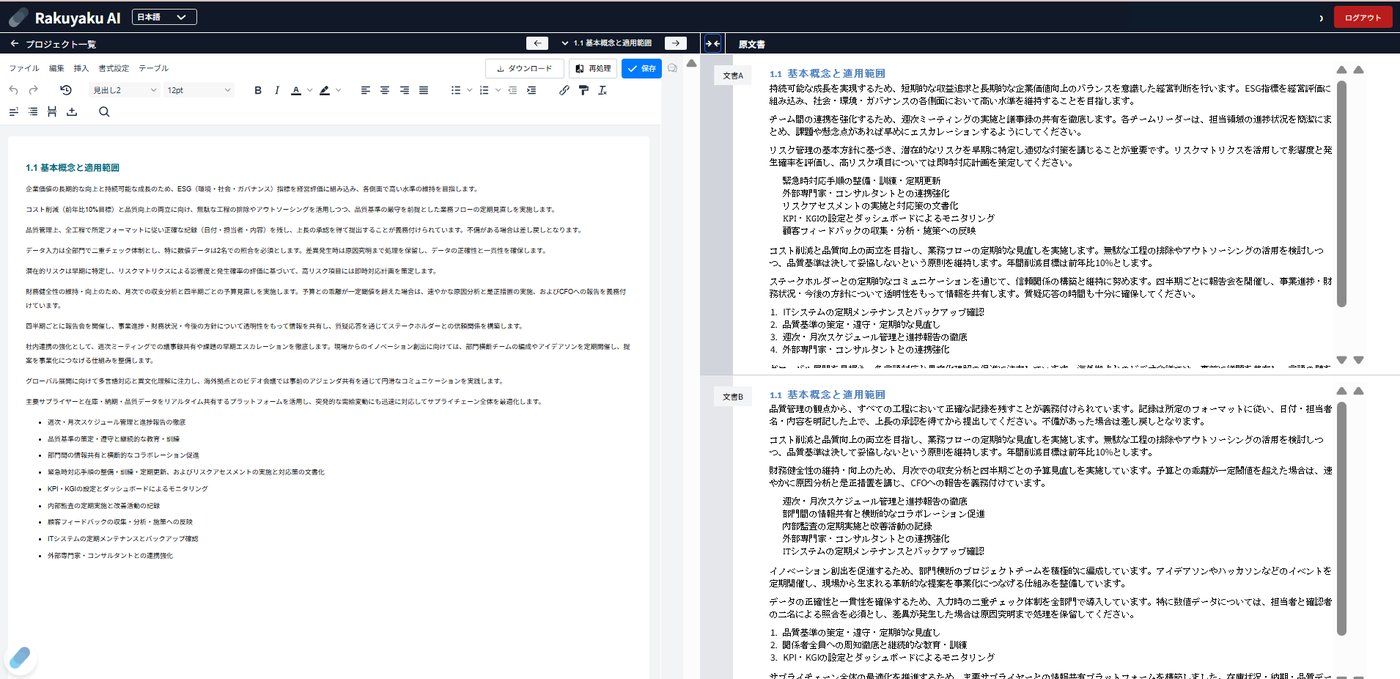Click the ログアウト button

point(1362,17)
